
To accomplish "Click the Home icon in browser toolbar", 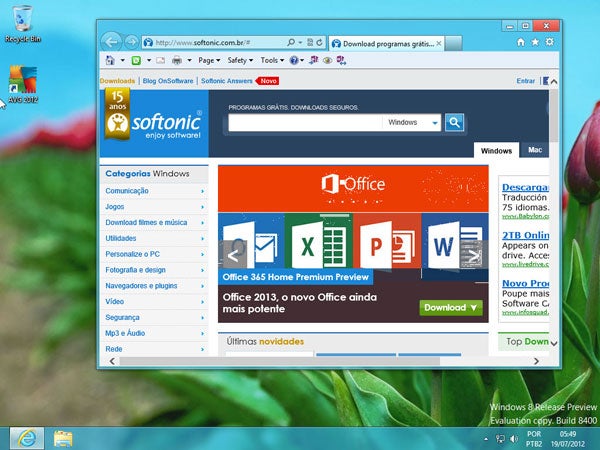I will click(520, 43).
